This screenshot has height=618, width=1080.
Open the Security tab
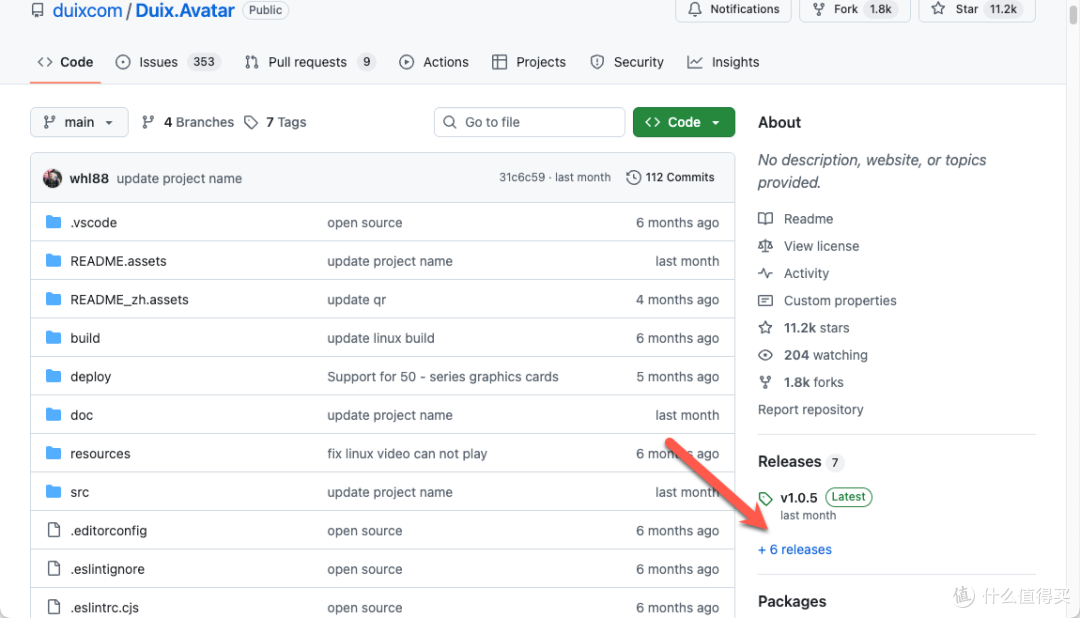pyautogui.click(x=627, y=62)
